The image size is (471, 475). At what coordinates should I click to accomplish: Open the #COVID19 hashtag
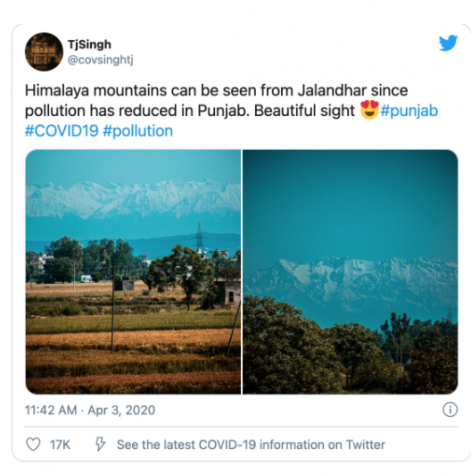62,131
